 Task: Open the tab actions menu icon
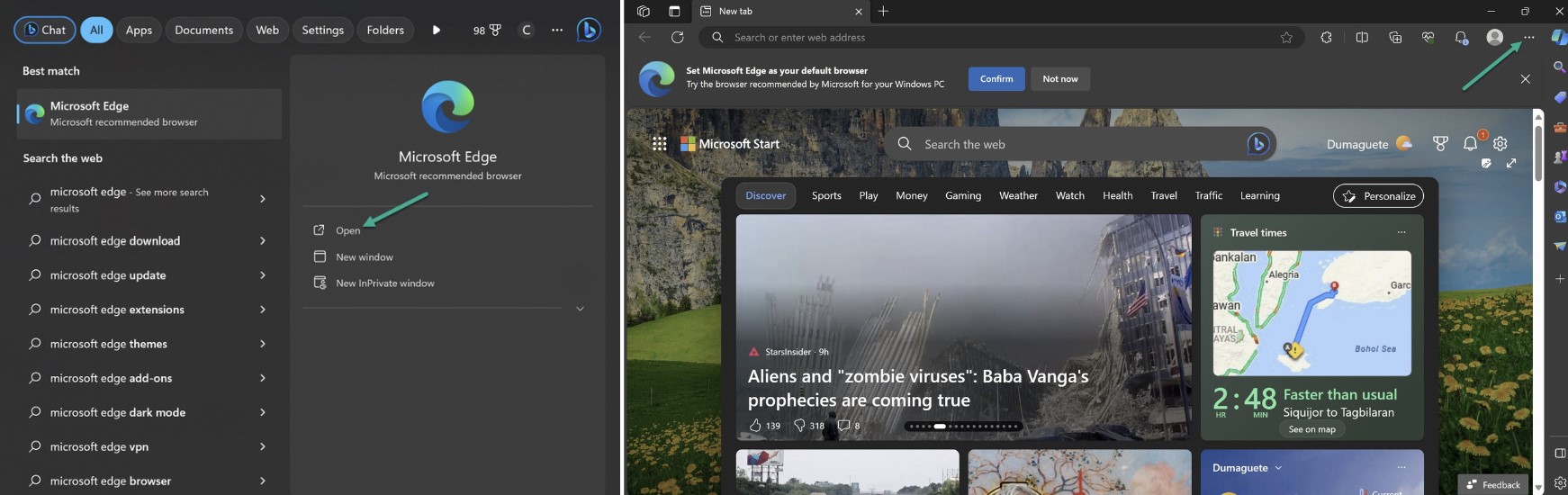pos(674,11)
